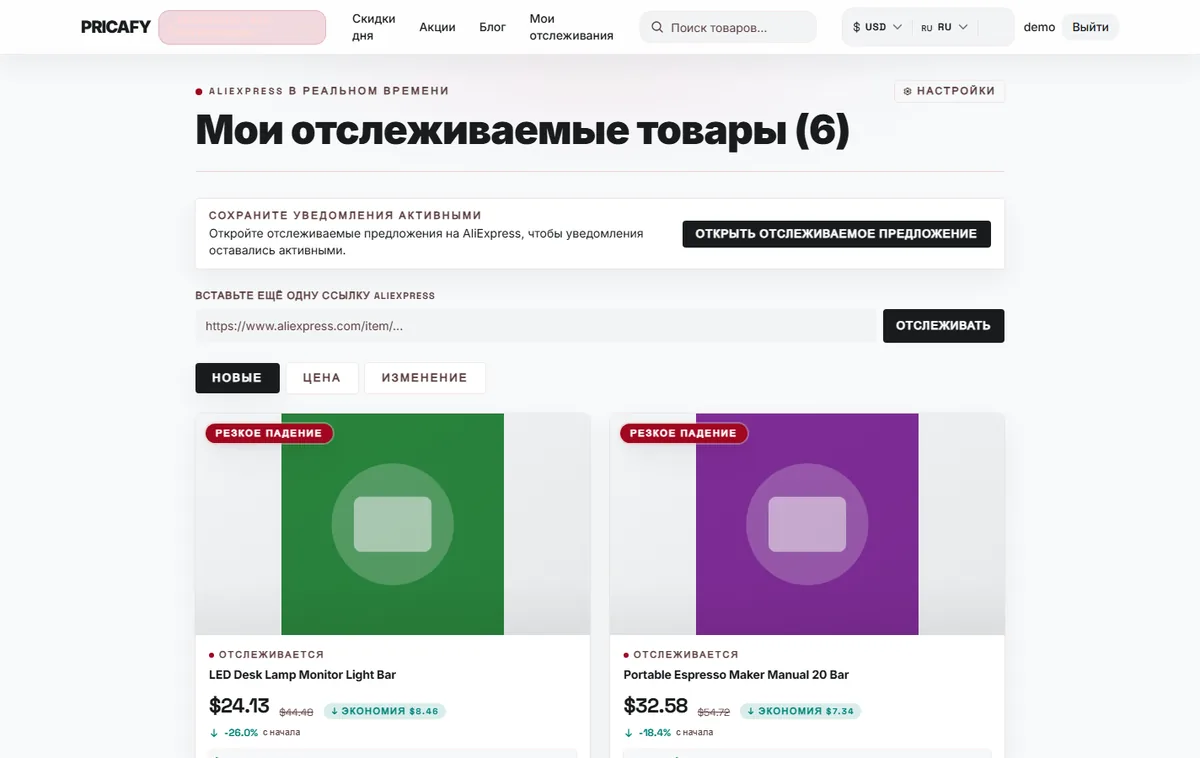Focus the Поиск товаров search field
Viewport: 1200px width, 758px height.
coord(728,27)
